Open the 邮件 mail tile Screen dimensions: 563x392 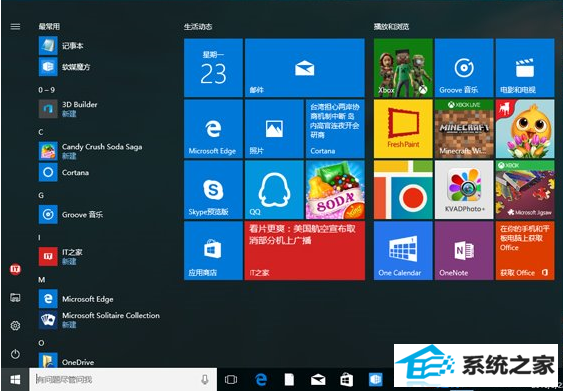304,68
